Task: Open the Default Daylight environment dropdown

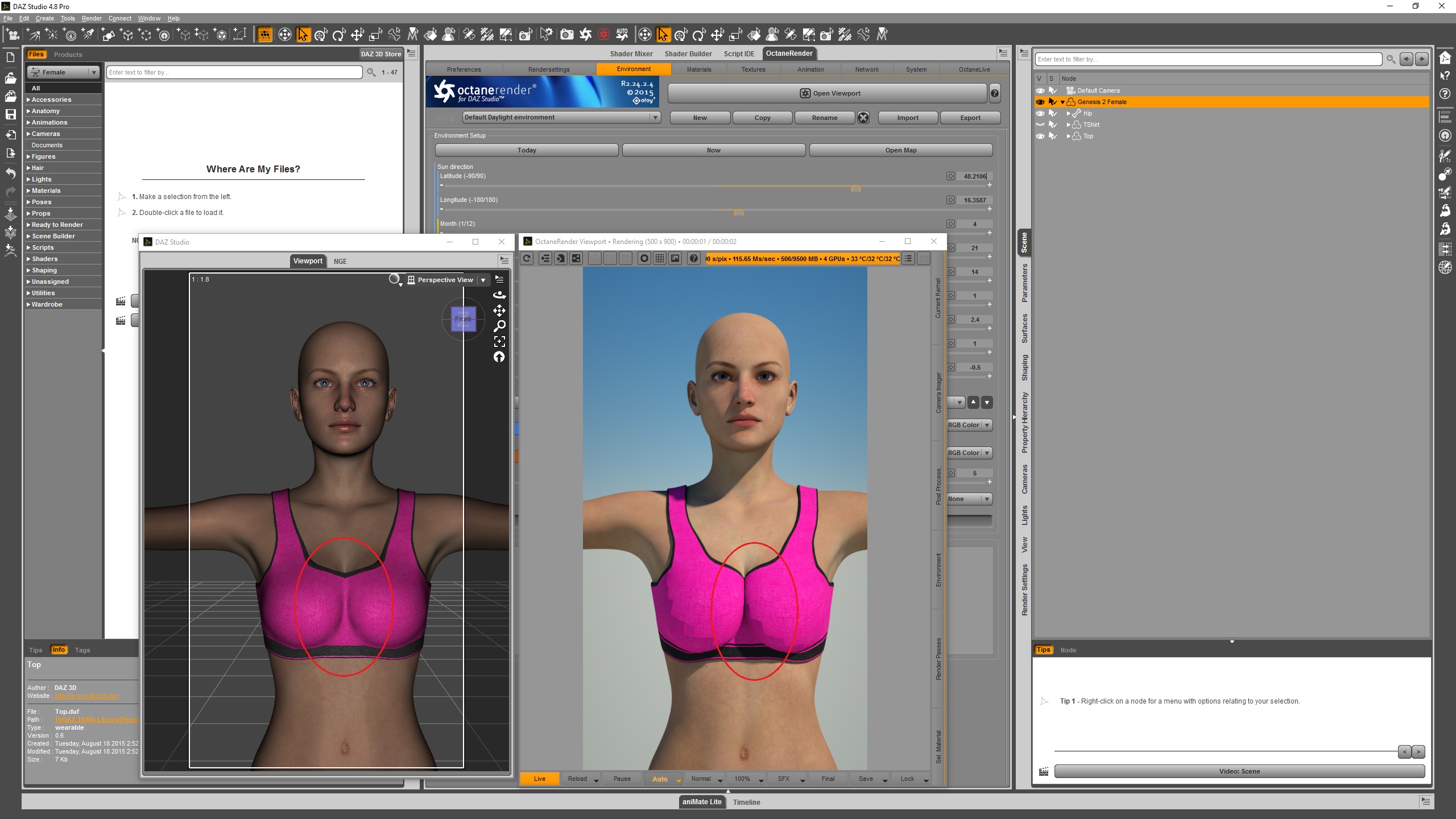Action: [x=655, y=118]
